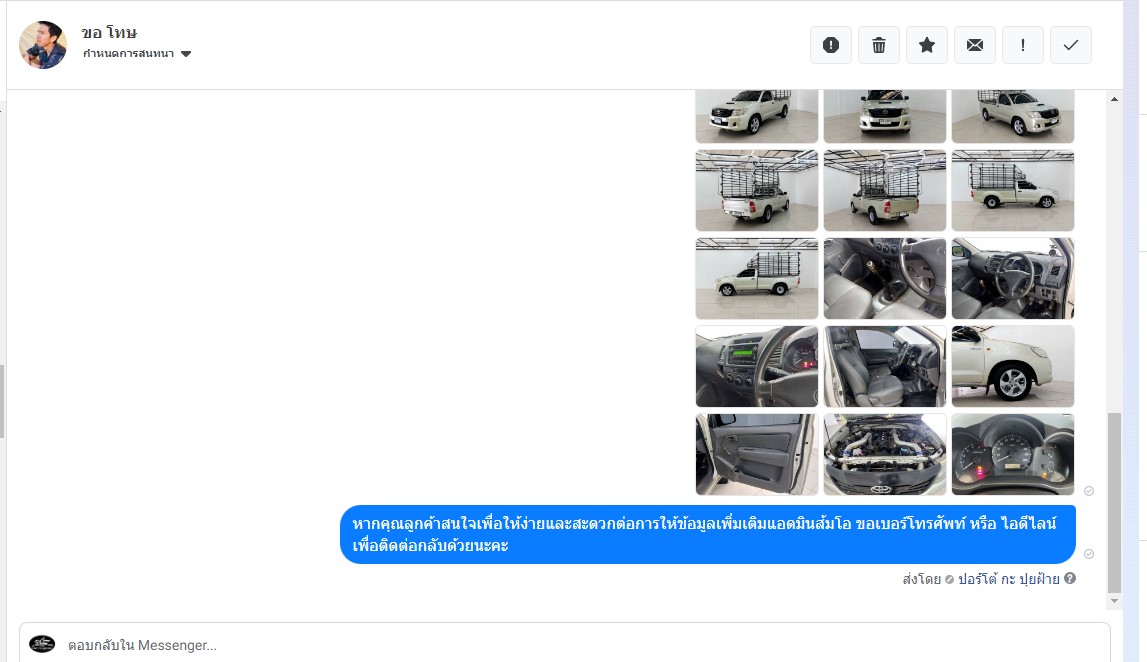
Task: Open the wheel close-up photo thumbnail
Action: click(1012, 366)
